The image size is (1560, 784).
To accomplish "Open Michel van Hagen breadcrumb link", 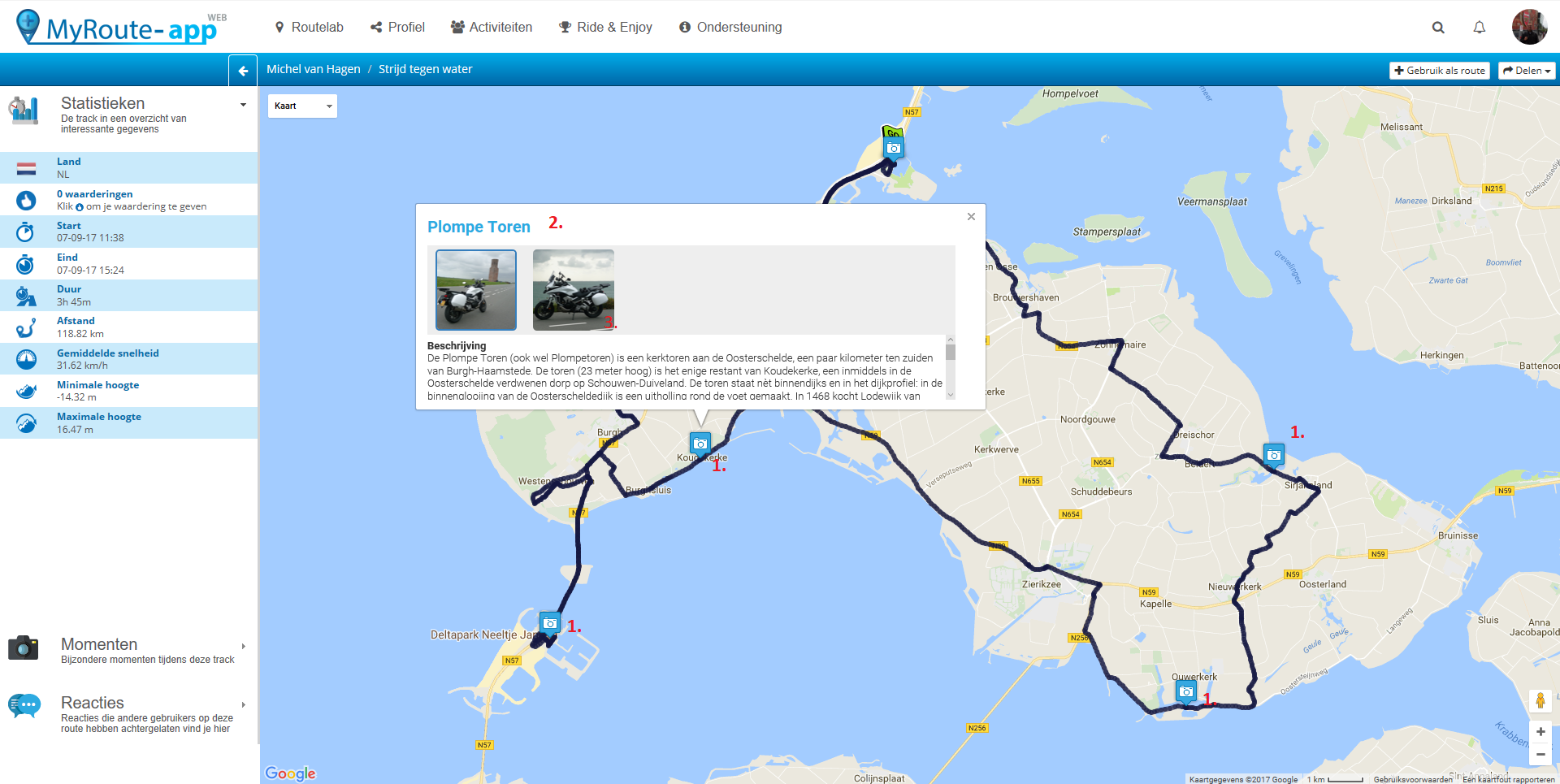I will tap(314, 69).
